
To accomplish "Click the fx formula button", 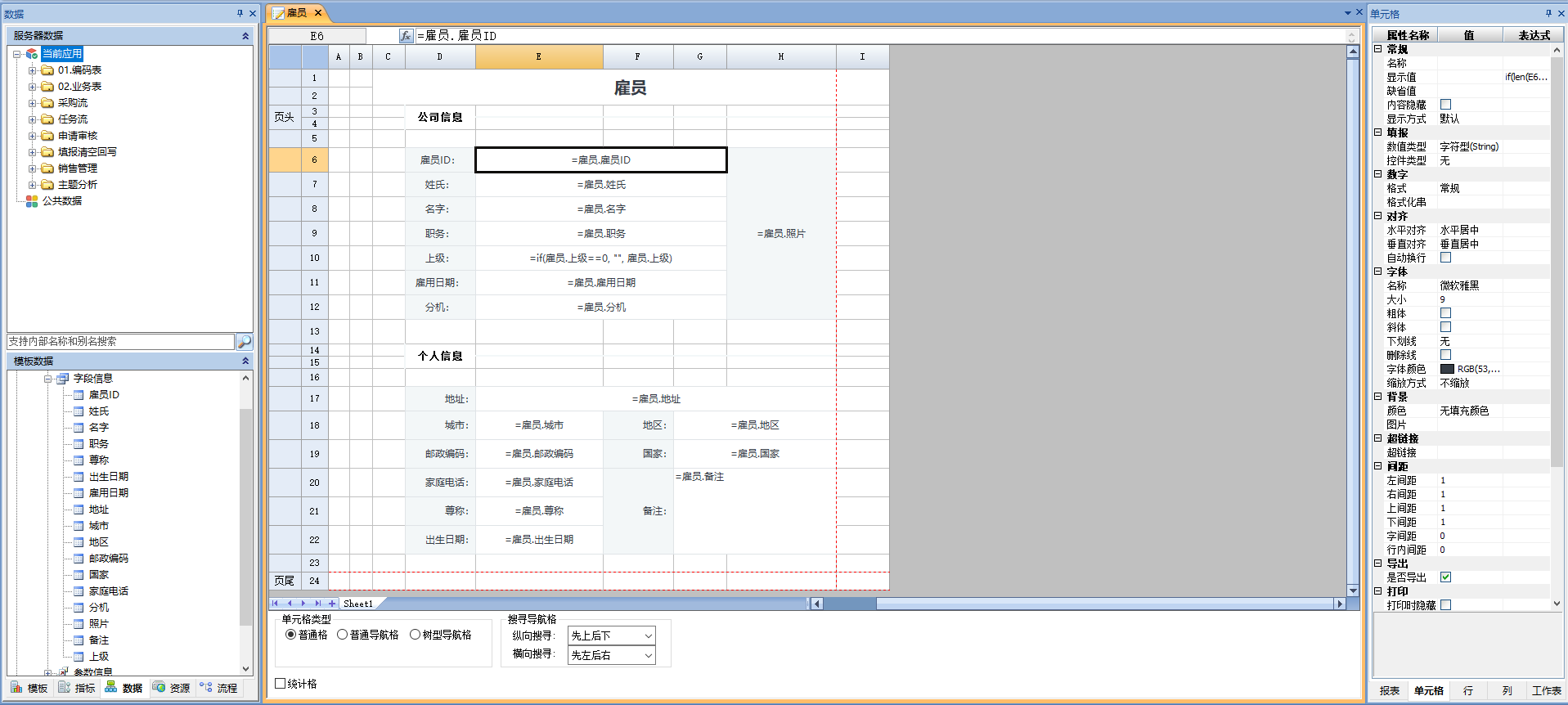I will point(406,36).
